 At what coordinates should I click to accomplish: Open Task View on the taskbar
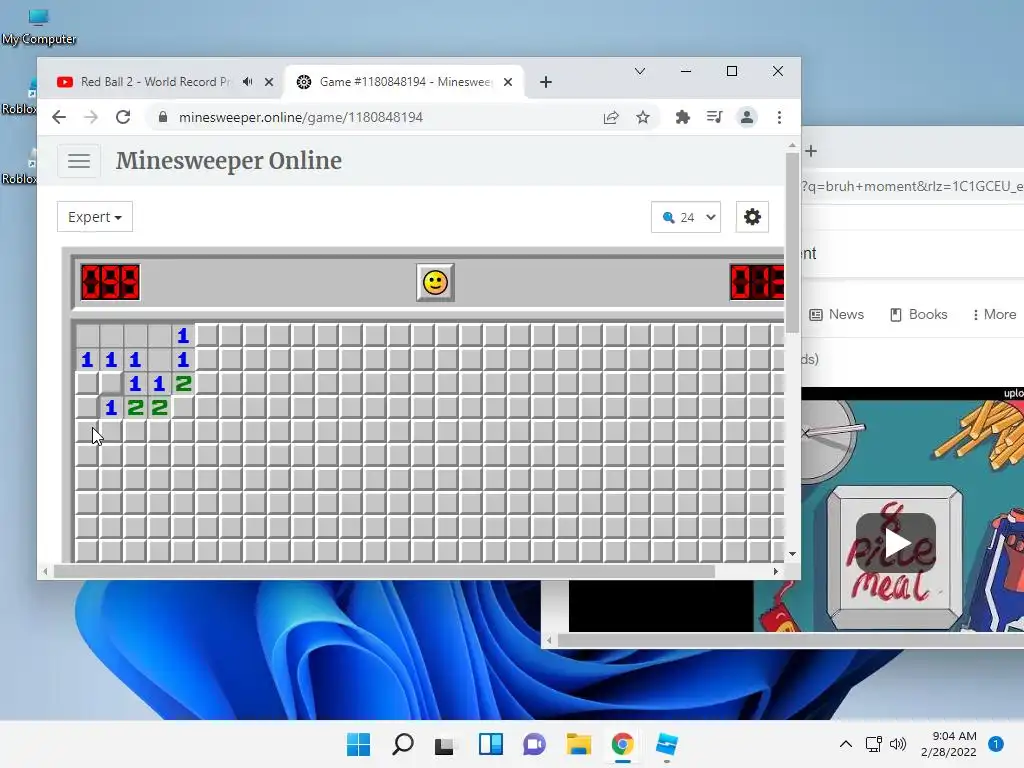click(x=445, y=744)
